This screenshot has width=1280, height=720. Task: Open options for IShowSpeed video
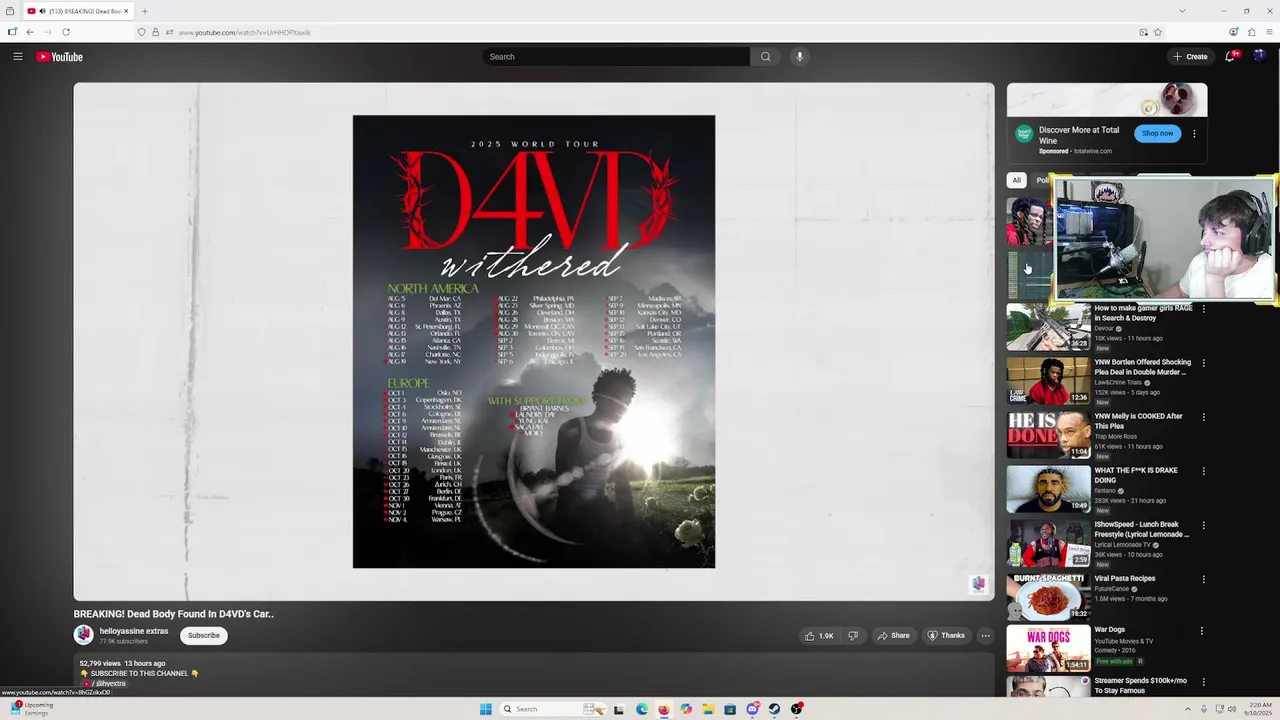point(1203,525)
